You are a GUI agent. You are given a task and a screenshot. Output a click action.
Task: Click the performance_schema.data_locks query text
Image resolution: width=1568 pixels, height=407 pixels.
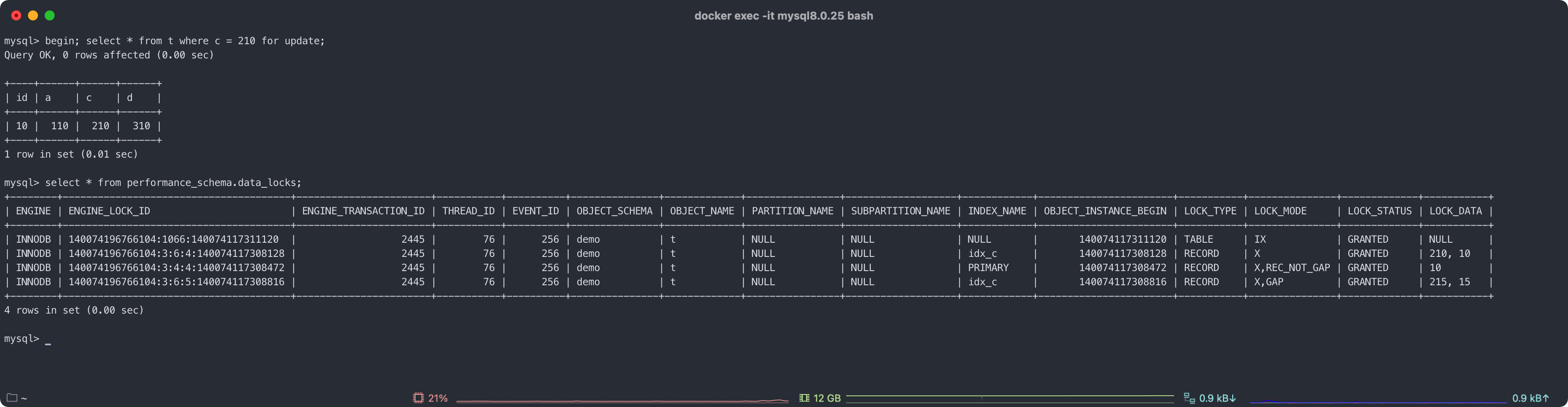point(214,183)
